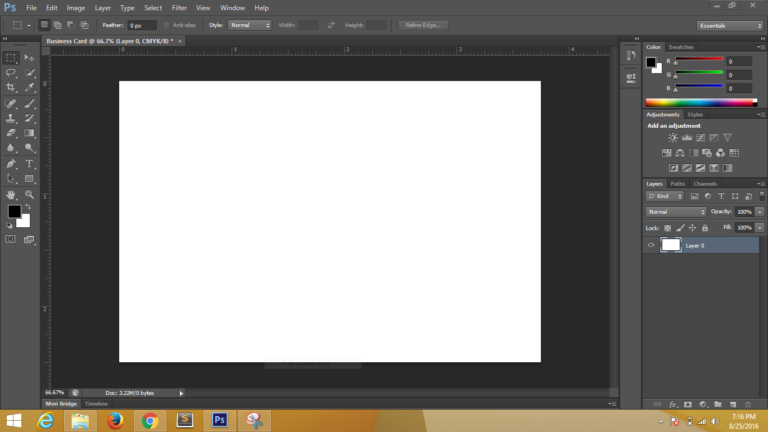Select the Quick Selection tool

pos(29,72)
